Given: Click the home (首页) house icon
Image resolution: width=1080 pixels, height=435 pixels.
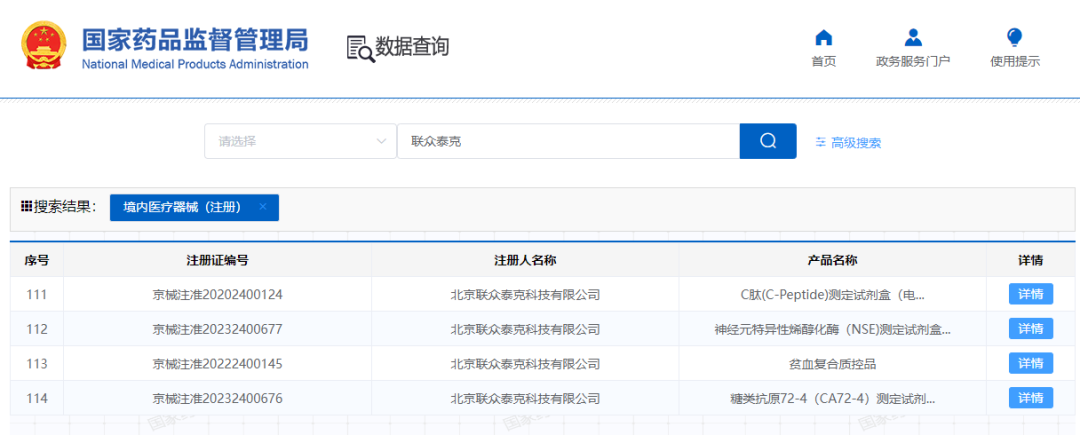Looking at the screenshot, I should click(823, 38).
